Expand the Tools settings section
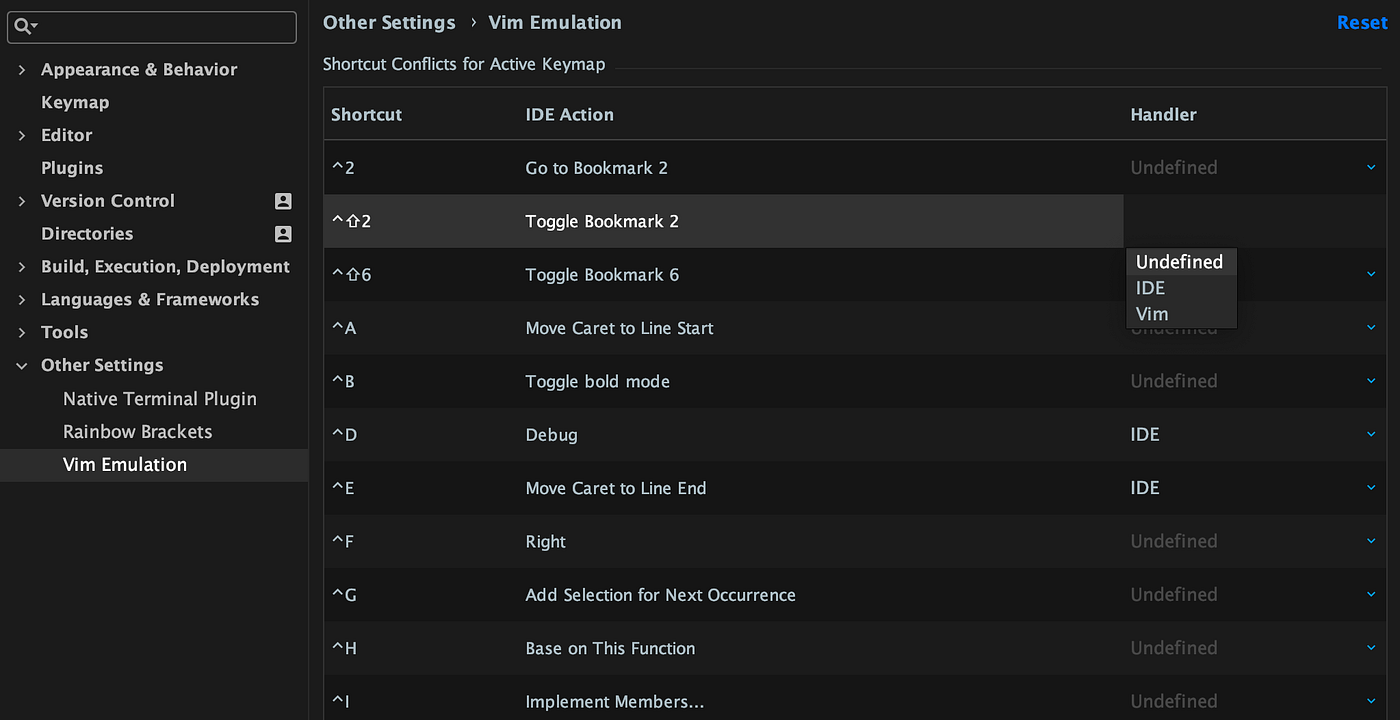Image resolution: width=1400 pixels, height=720 pixels. 22,333
